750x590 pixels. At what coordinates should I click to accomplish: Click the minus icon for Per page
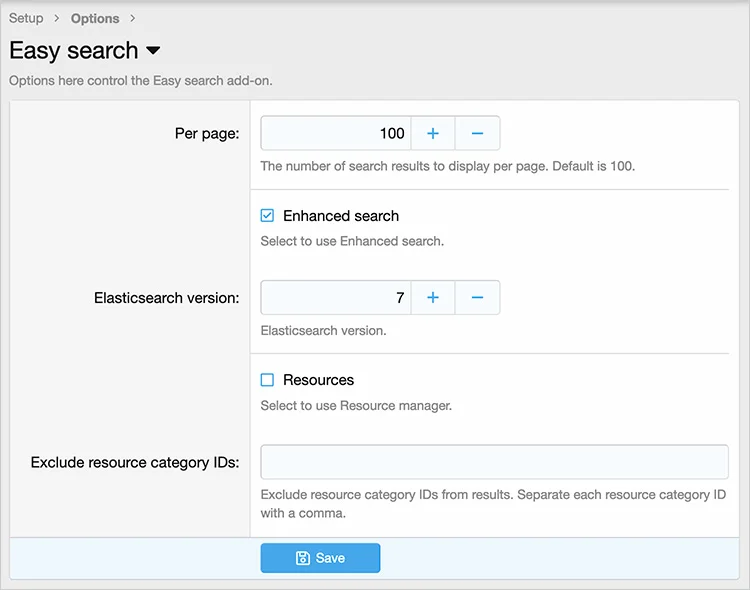tap(477, 133)
